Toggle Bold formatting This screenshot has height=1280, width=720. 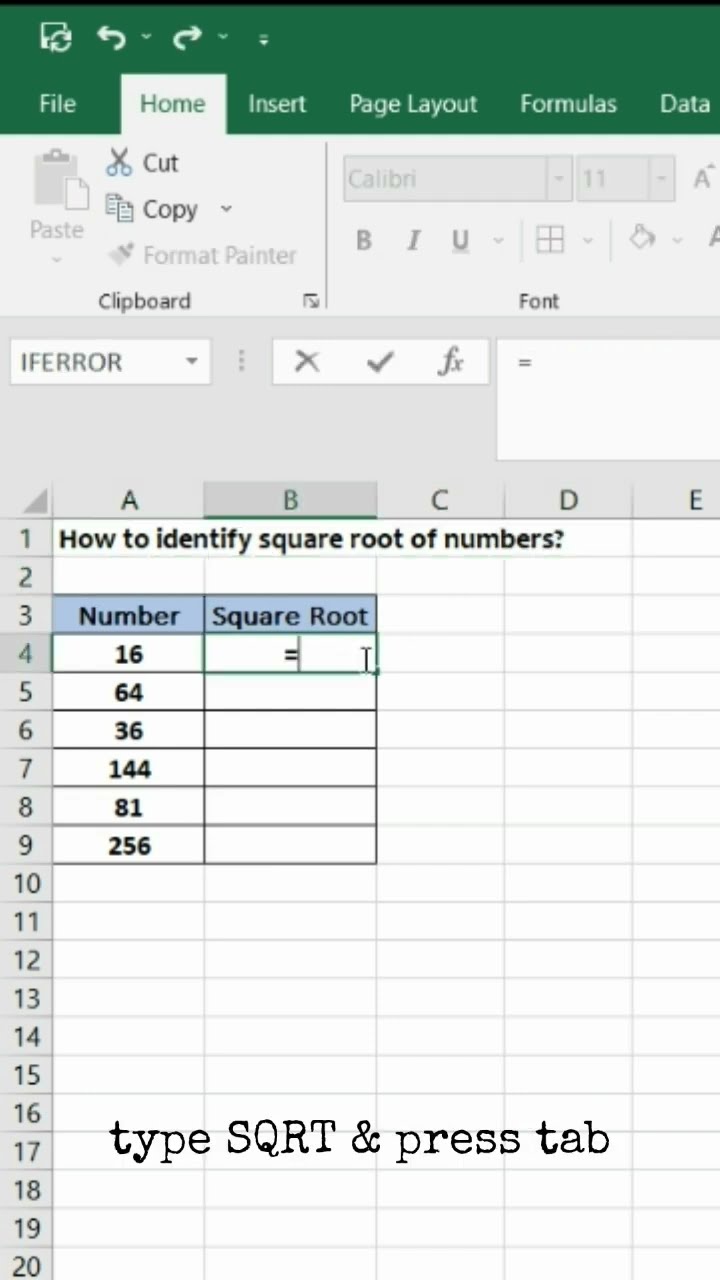364,240
